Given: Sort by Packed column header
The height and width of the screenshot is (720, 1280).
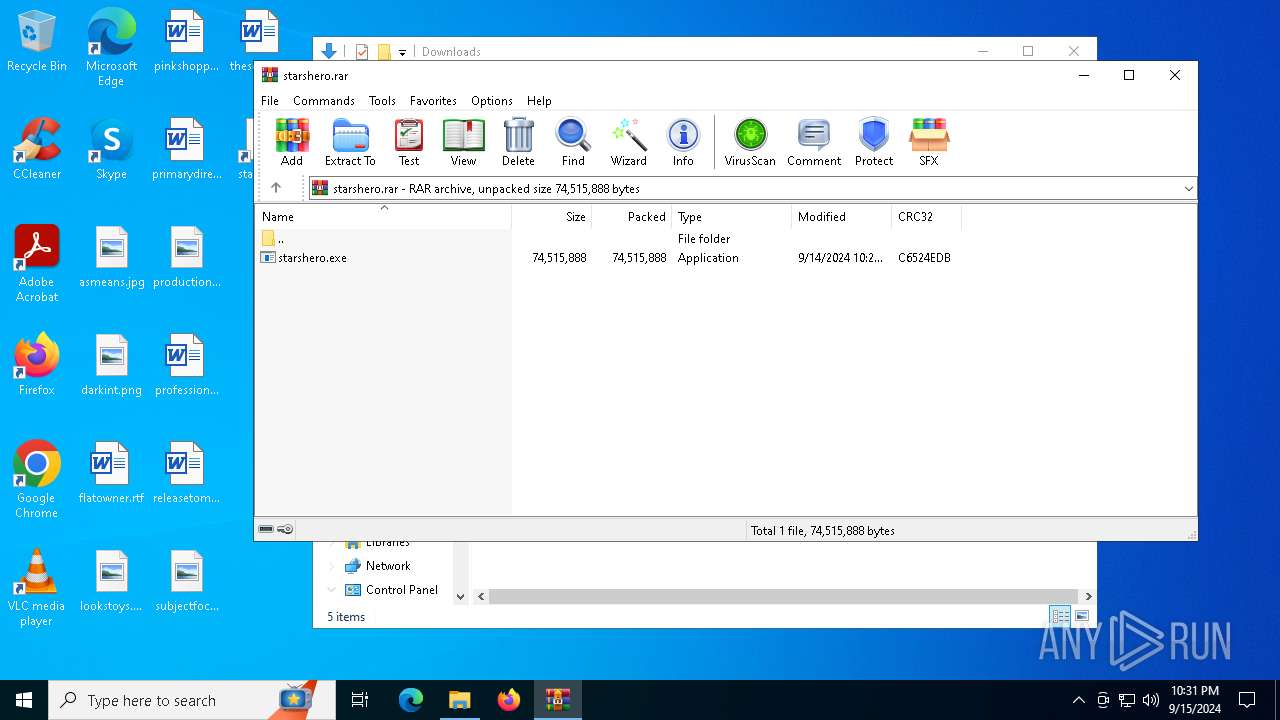Looking at the screenshot, I should click(x=632, y=216).
